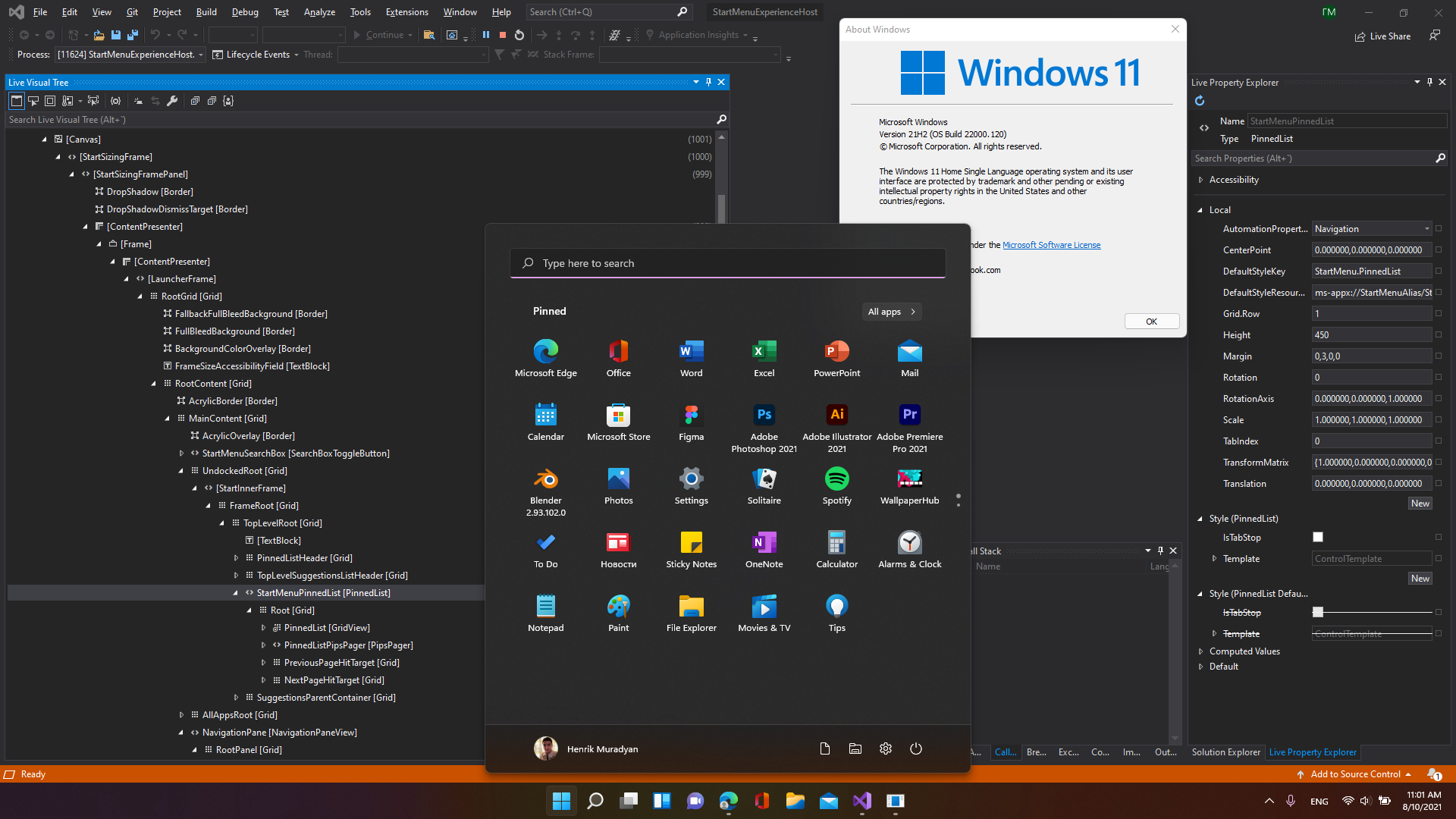This screenshot has width=1456, height=819.
Task: Click the Live Property Explorer panel icon
Action: point(1313,751)
